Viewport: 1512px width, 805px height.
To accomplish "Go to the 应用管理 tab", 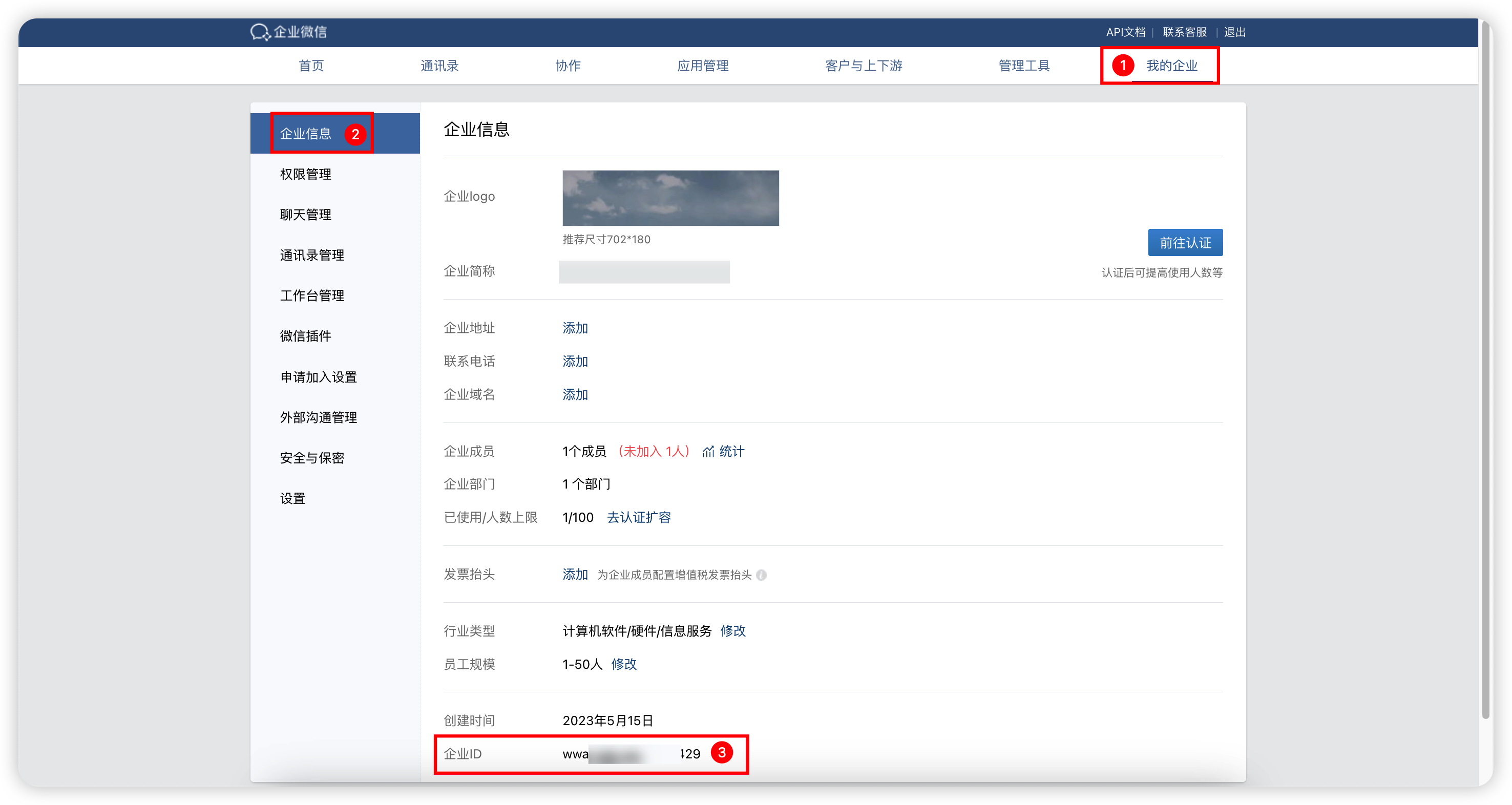I will click(703, 66).
